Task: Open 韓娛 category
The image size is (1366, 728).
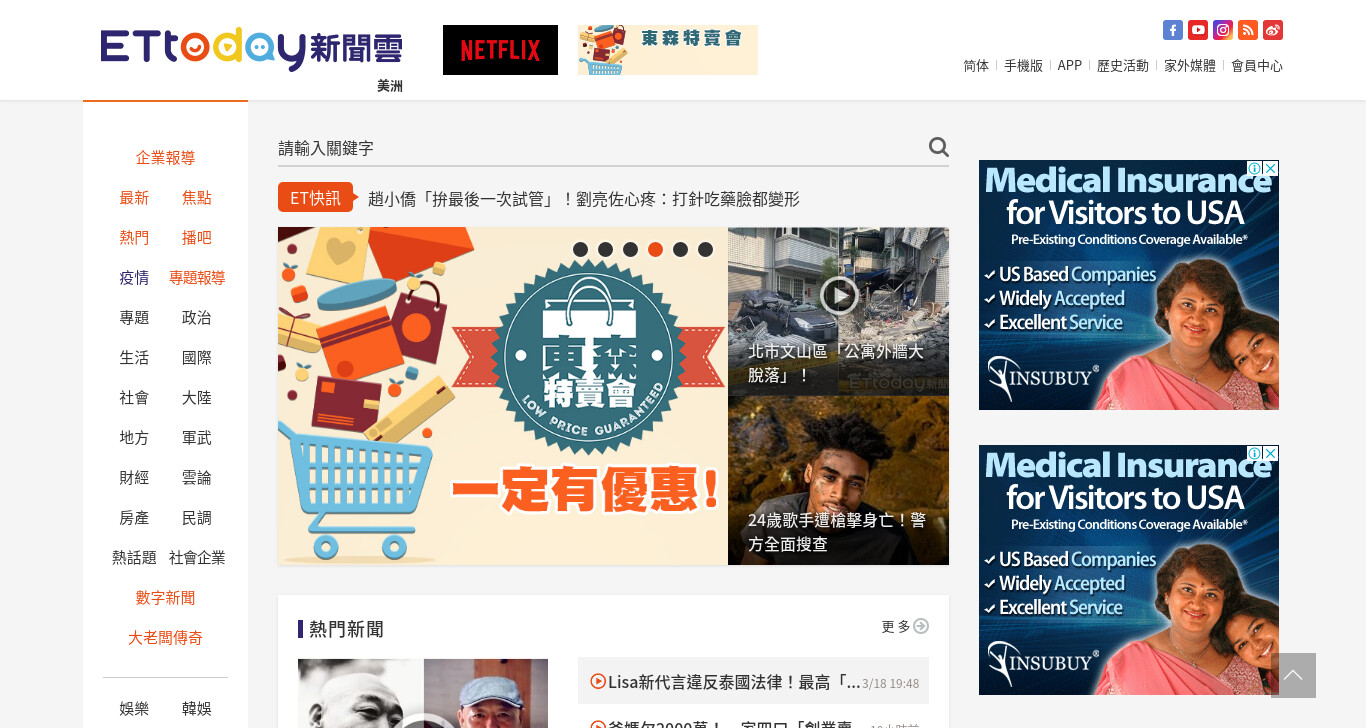Action: 197,709
